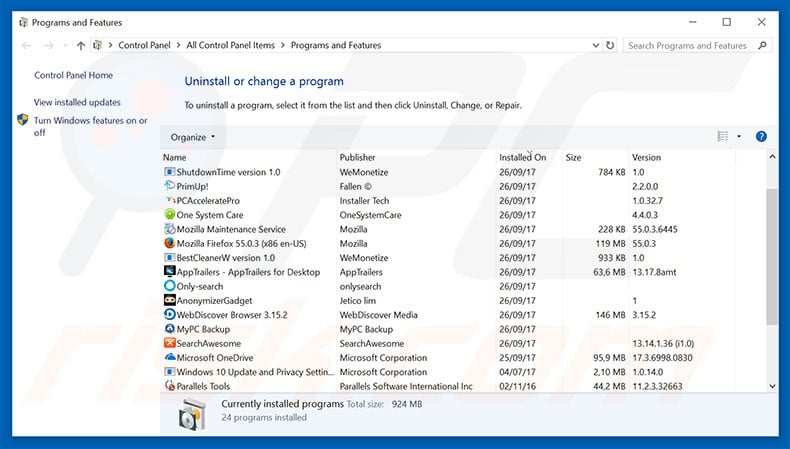Click the PCAcceleratePro program icon
Image resolution: width=790 pixels, height=449 pixels.
170,200
